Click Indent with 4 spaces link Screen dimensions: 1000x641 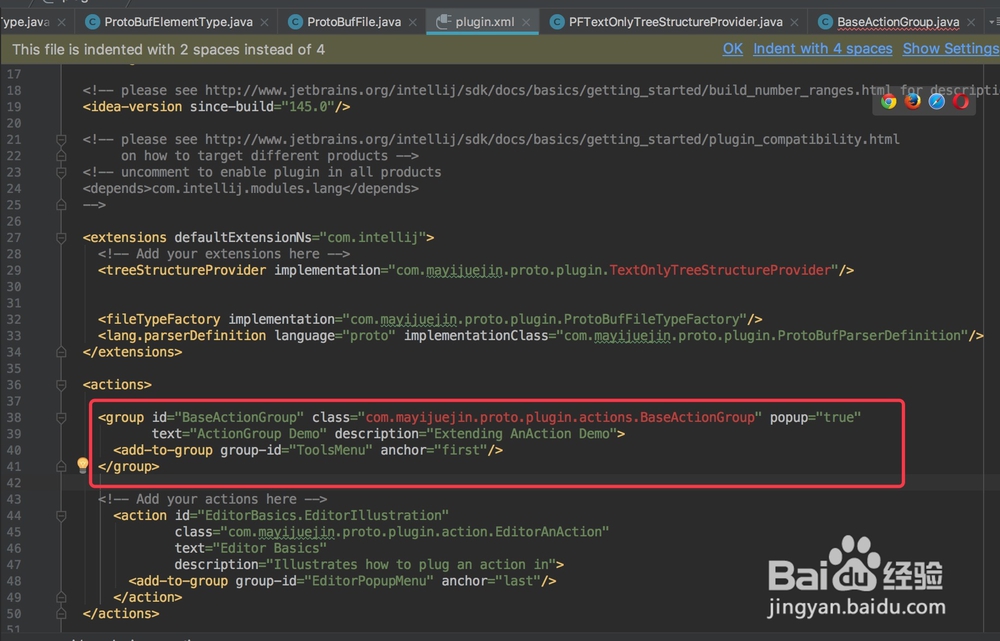(822, 49)
